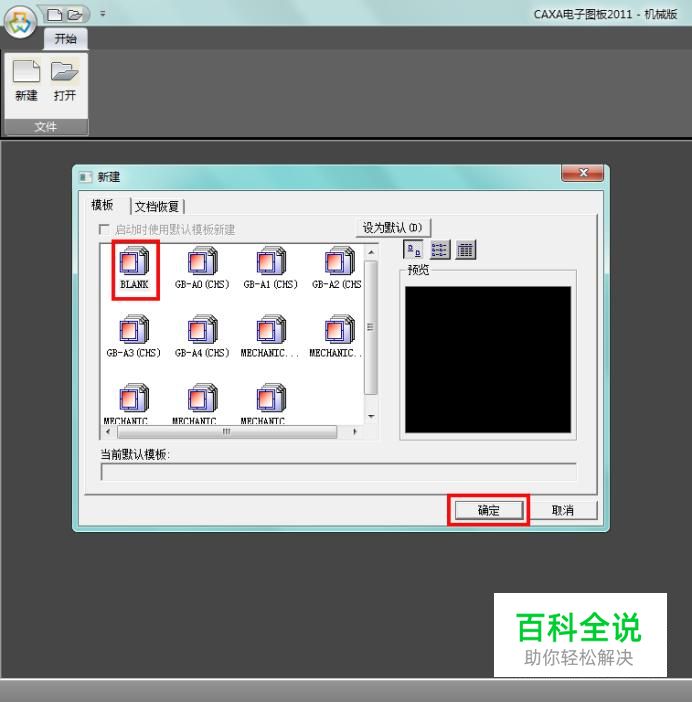Switch to the 文档恢复 tab
This screenshot has width=692, height=702.
157,206
